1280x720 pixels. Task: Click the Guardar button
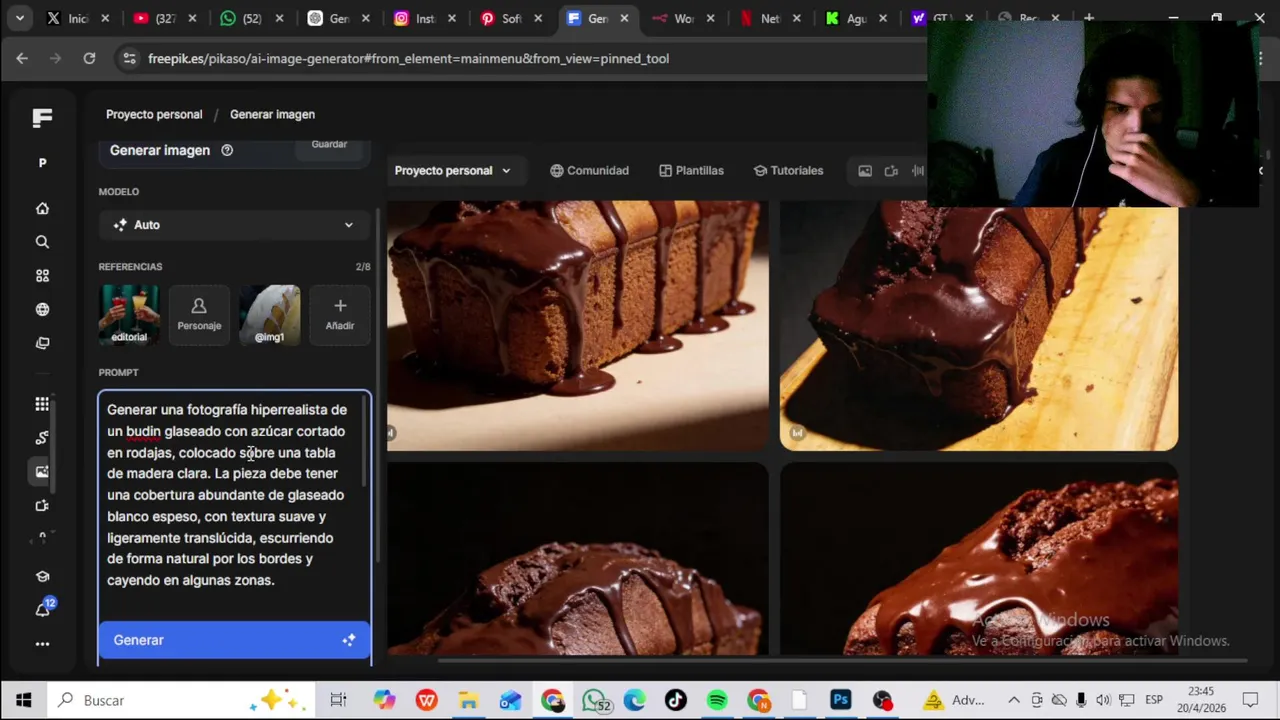[329, 146]
